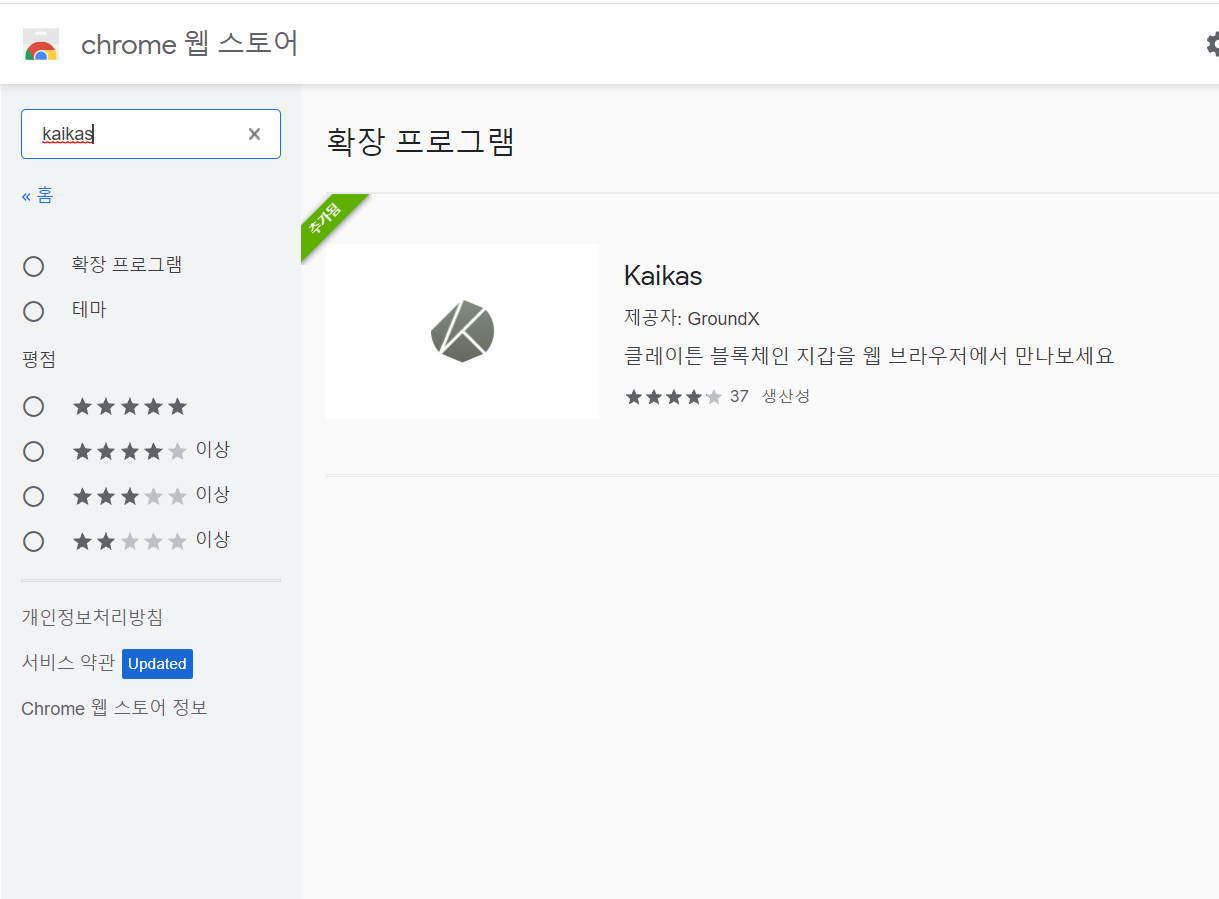Screen dimensions: 1219x899
Task: Click the Kaikas star rating icons
Action: pos(673,397)
